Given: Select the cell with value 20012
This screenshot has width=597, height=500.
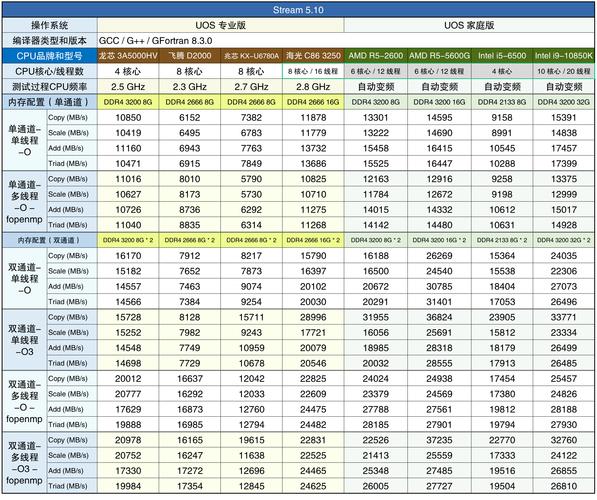Looking at the screenshot, I should tap(128, 379).
